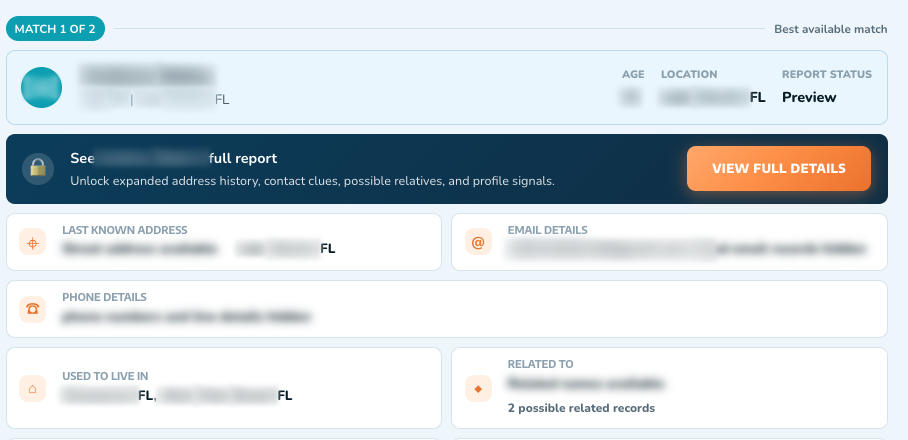Image resolution: width=908 pixels, height=440 pixels.
Task: Open the RELATED TO card heading
Action: [540, 364]
